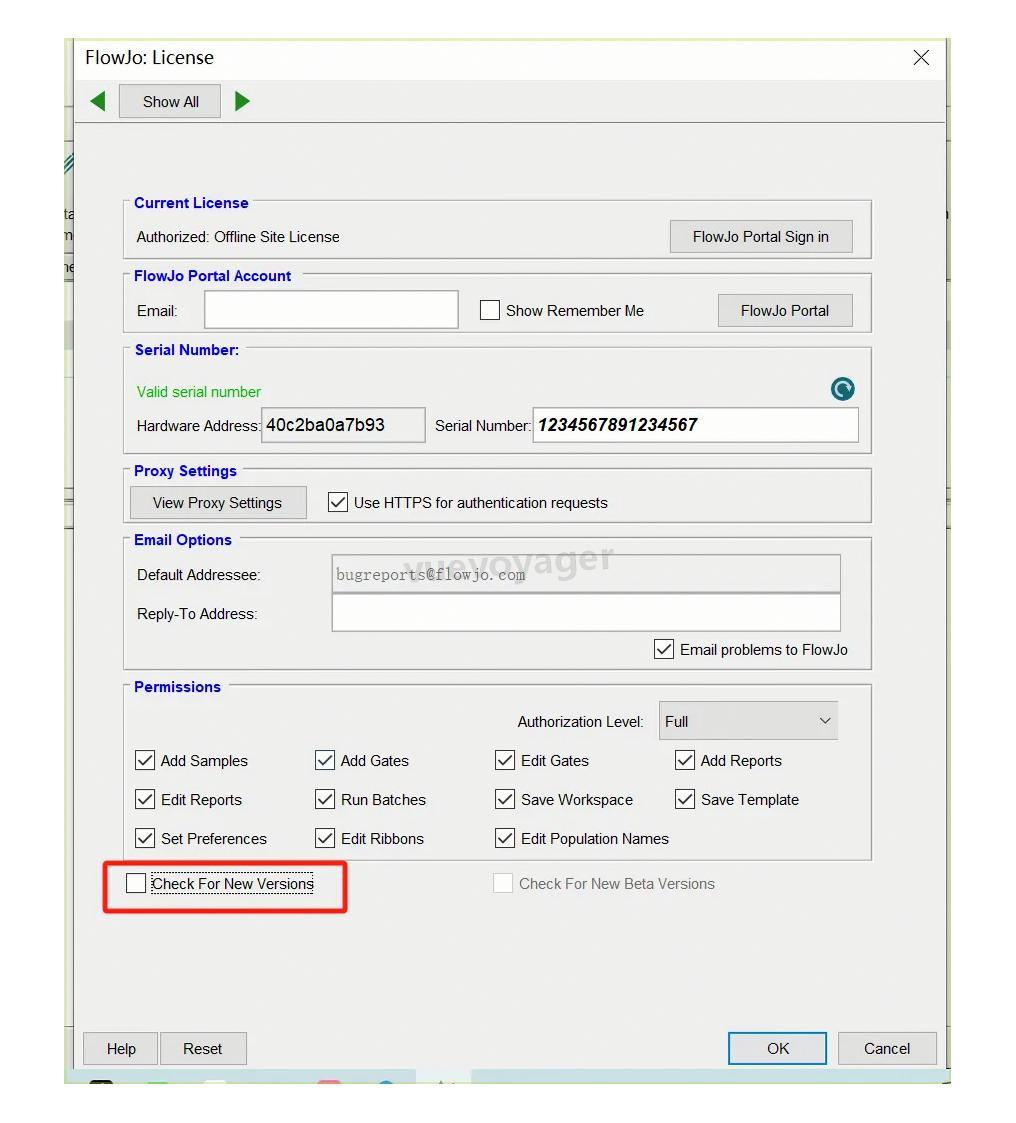The image size is (1016, 1123).
Task: Open View Proxy Settings
Action: [218, 503]
